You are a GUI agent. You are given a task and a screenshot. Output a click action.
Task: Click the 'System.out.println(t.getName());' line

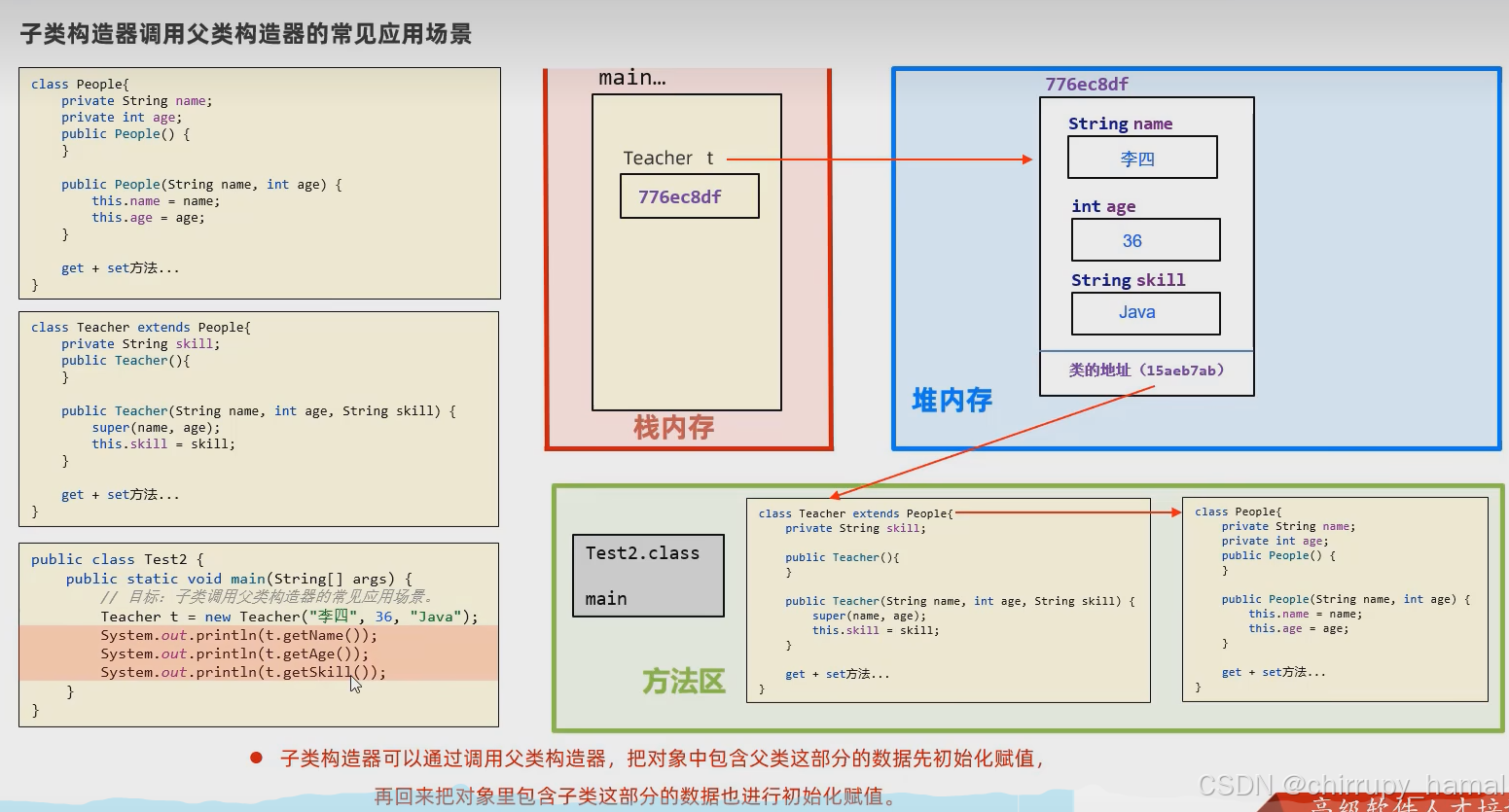238,635
